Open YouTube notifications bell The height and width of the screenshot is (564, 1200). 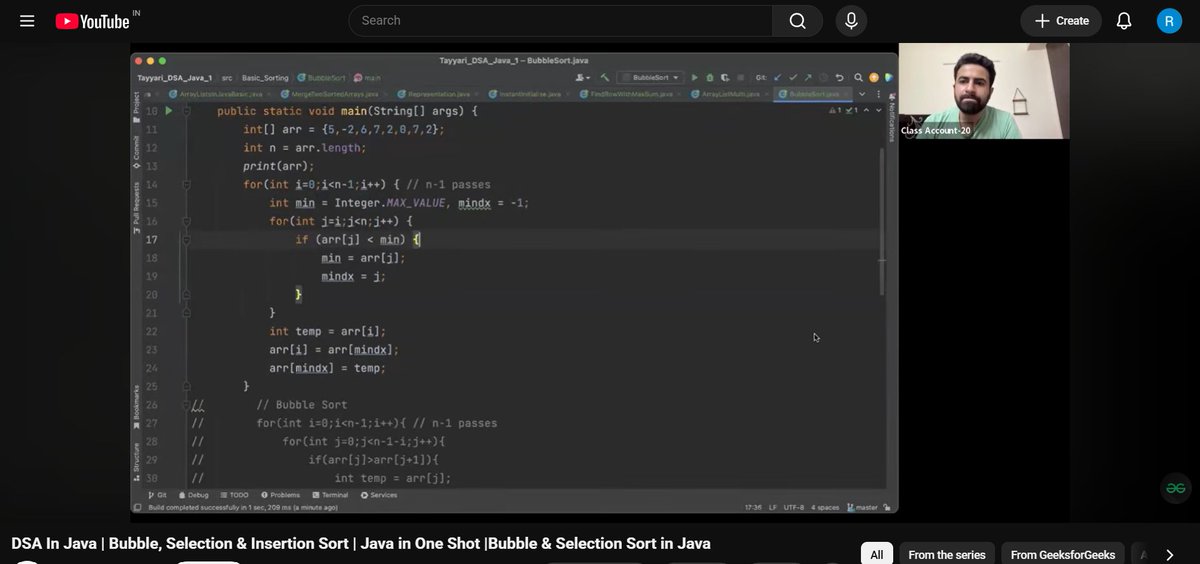click(x=1124, y=21)
